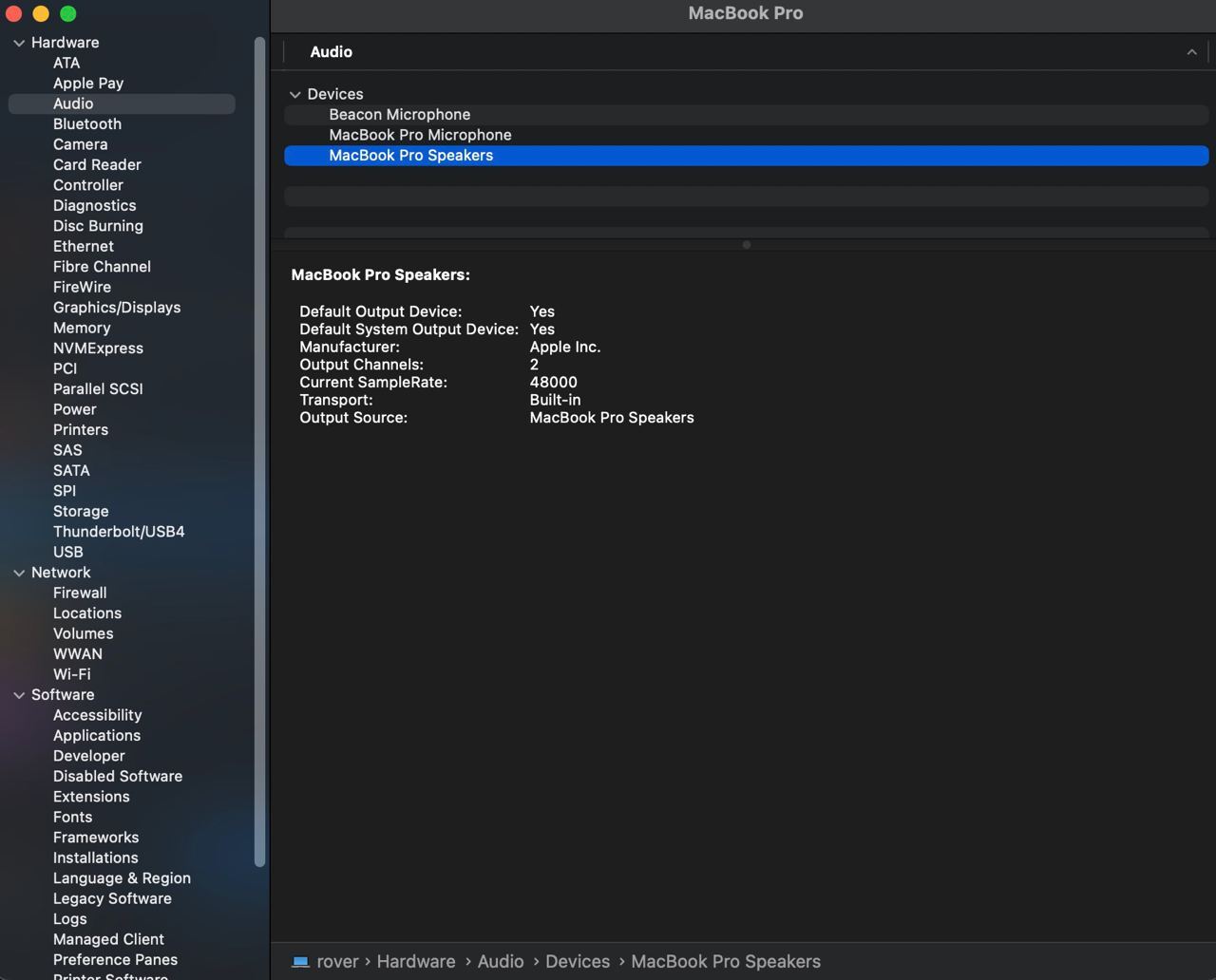Select Extensions in sidebar
The height and width of the screenshot is (980, 1216).
click(x=91, y=798)
